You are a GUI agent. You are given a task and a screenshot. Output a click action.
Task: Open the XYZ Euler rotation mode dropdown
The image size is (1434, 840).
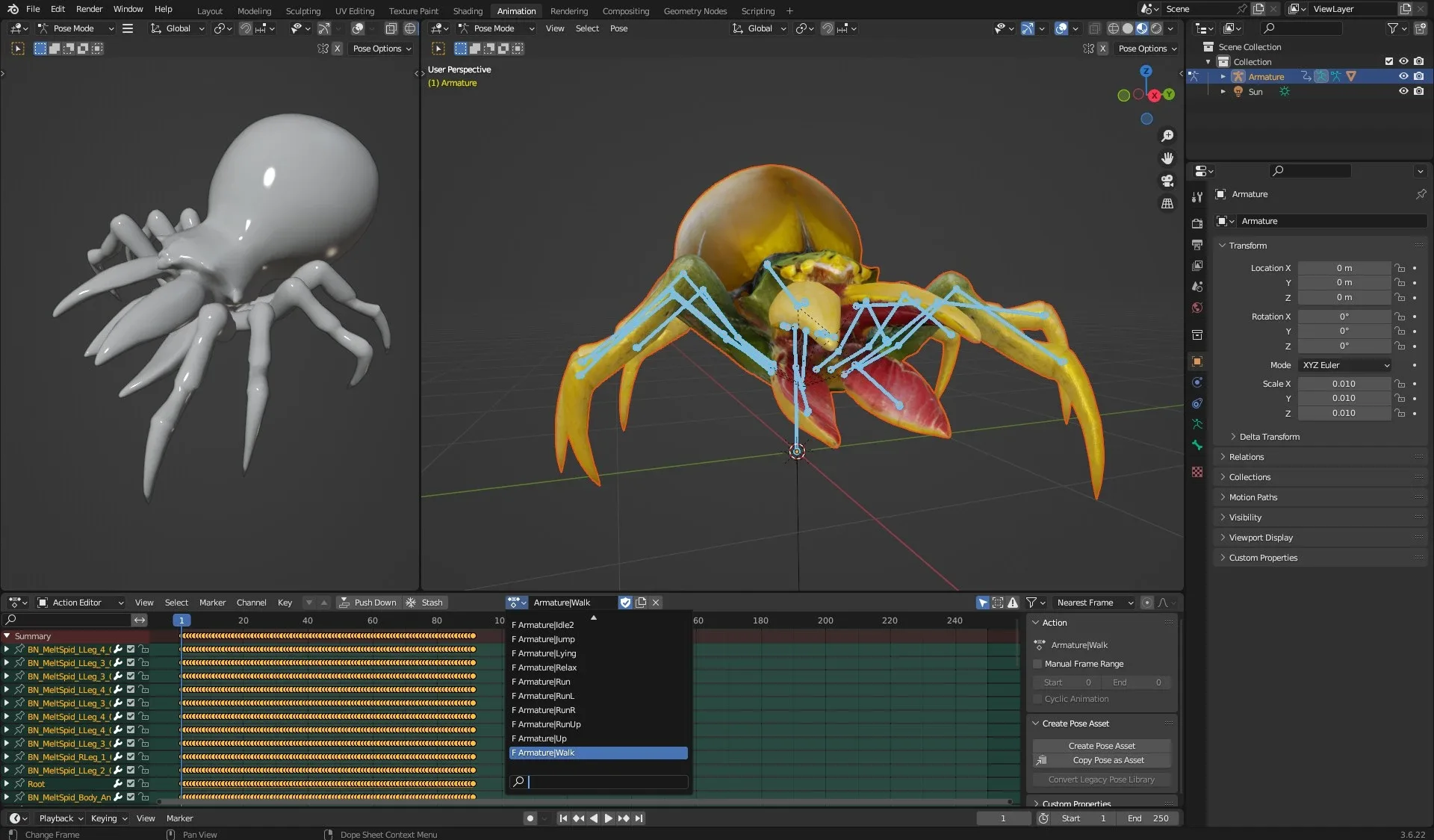[x=1345, y=365]
